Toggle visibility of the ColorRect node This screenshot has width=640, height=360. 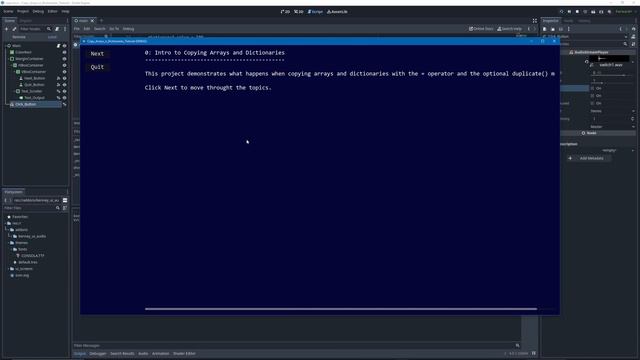pyautogui.click(x=64, y=52)
